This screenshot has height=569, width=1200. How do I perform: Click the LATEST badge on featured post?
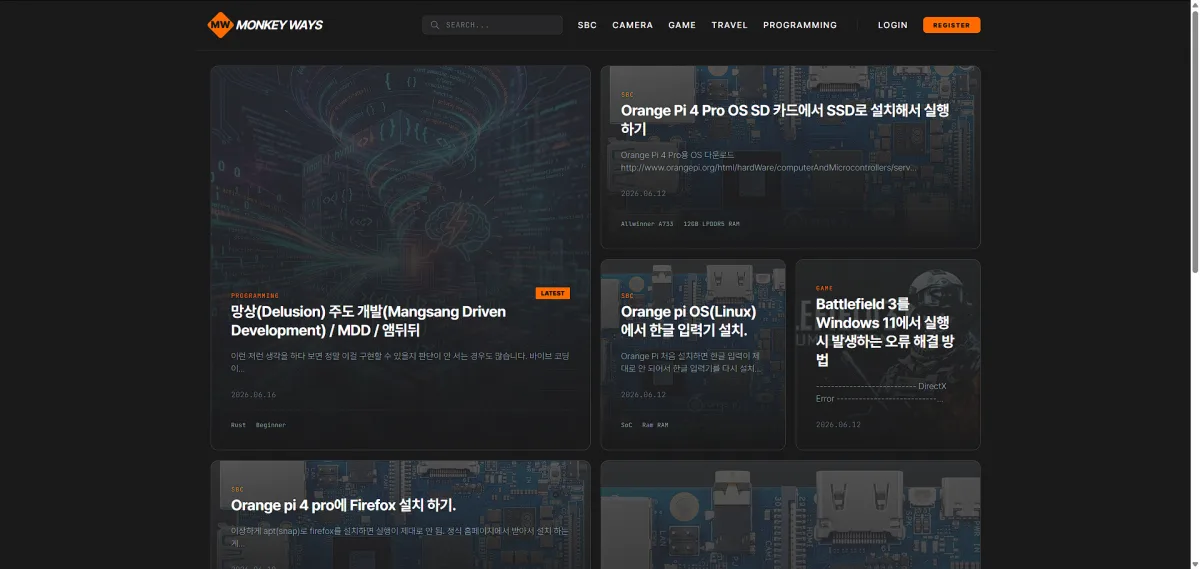click(x=553, y=293)
